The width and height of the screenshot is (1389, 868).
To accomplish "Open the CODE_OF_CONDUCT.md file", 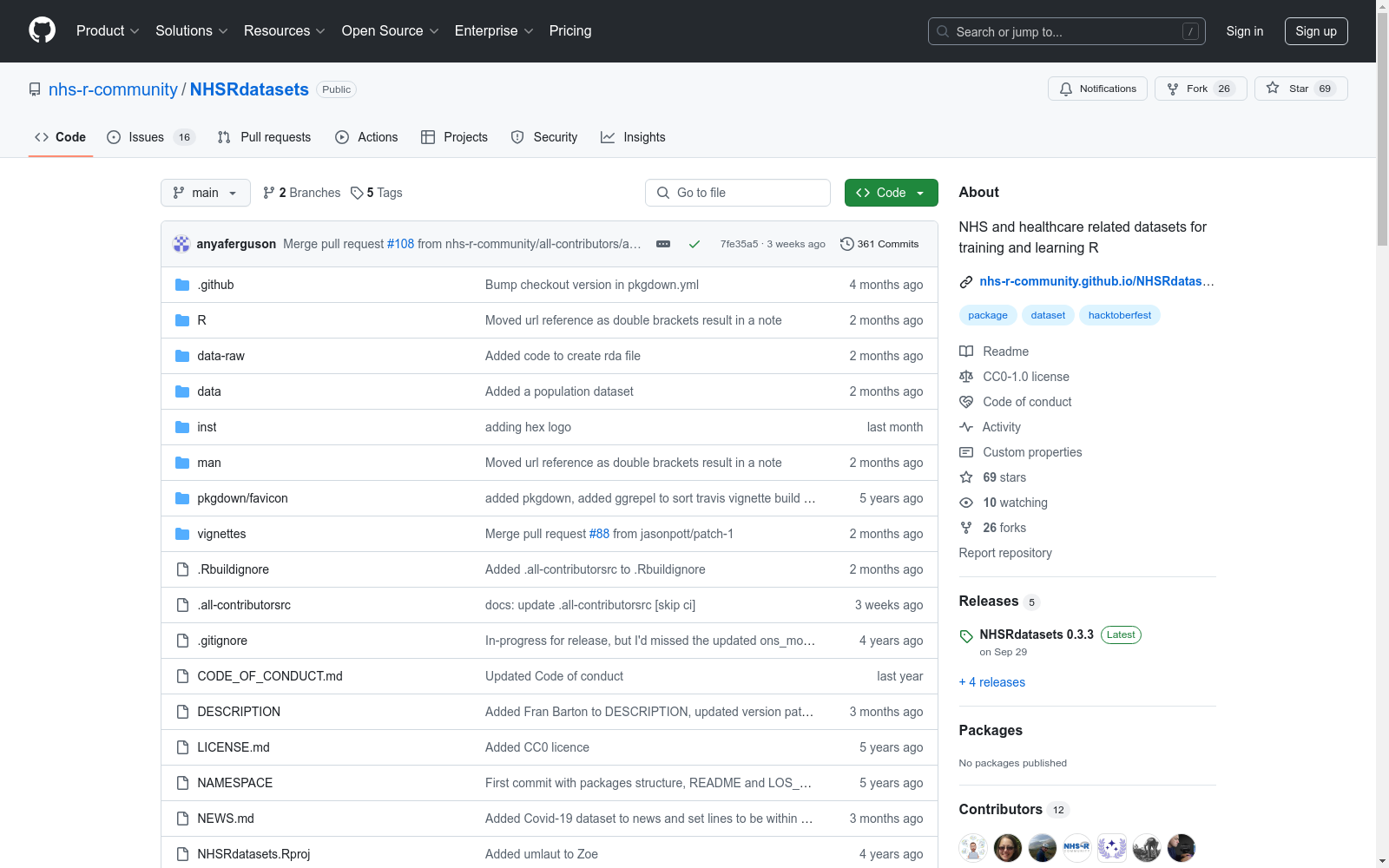I will (x=270, y=676).
